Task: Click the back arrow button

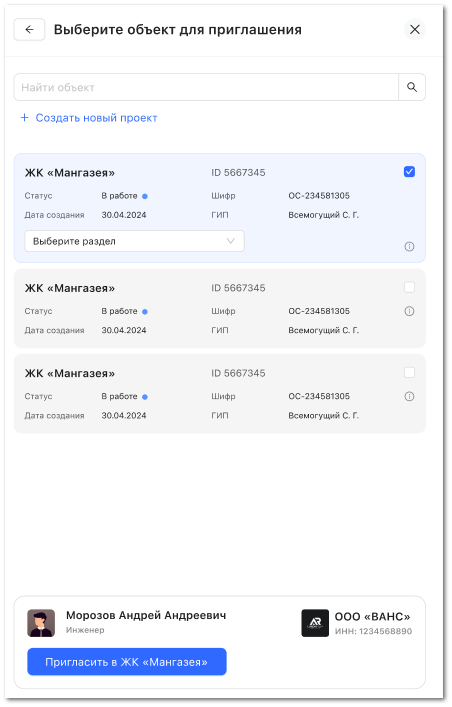Action: [29, 30]
